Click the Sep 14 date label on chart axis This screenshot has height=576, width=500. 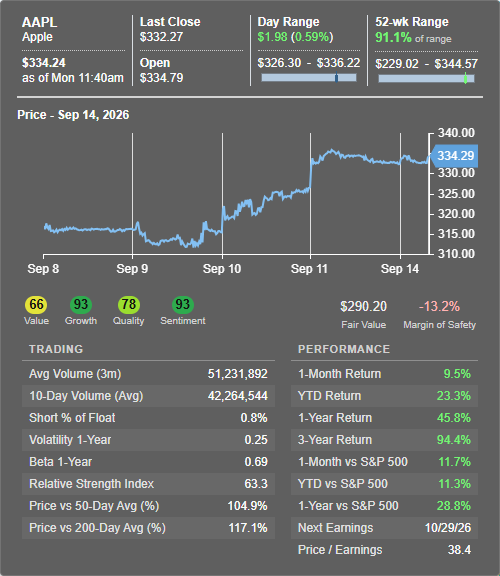[400, 269]
